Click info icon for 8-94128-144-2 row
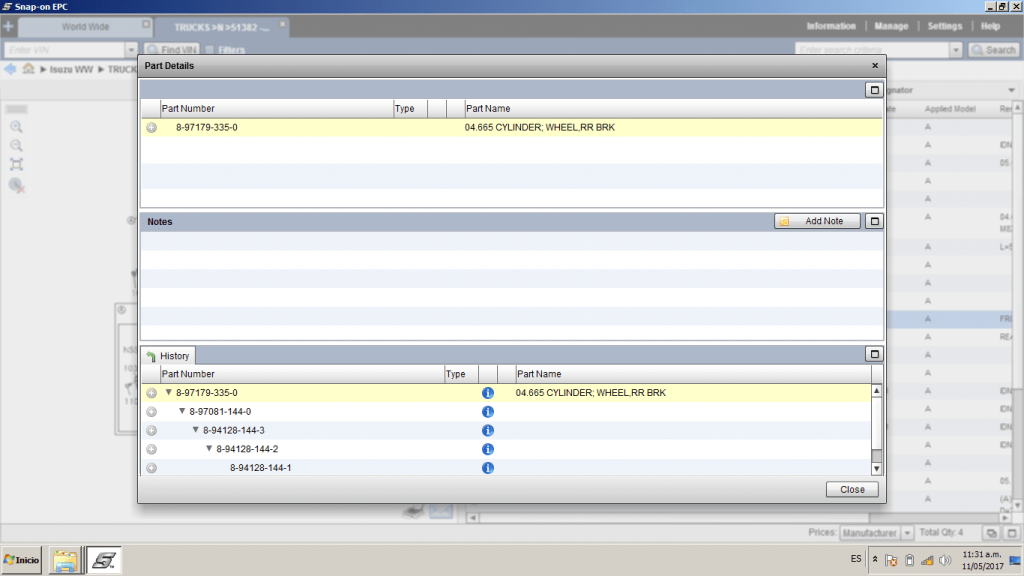This screenshot has width=1024, height=576. click(x=487, y=449)
